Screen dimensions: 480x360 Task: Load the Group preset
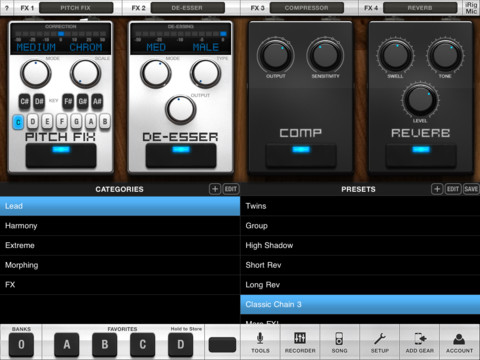(360, 226)
